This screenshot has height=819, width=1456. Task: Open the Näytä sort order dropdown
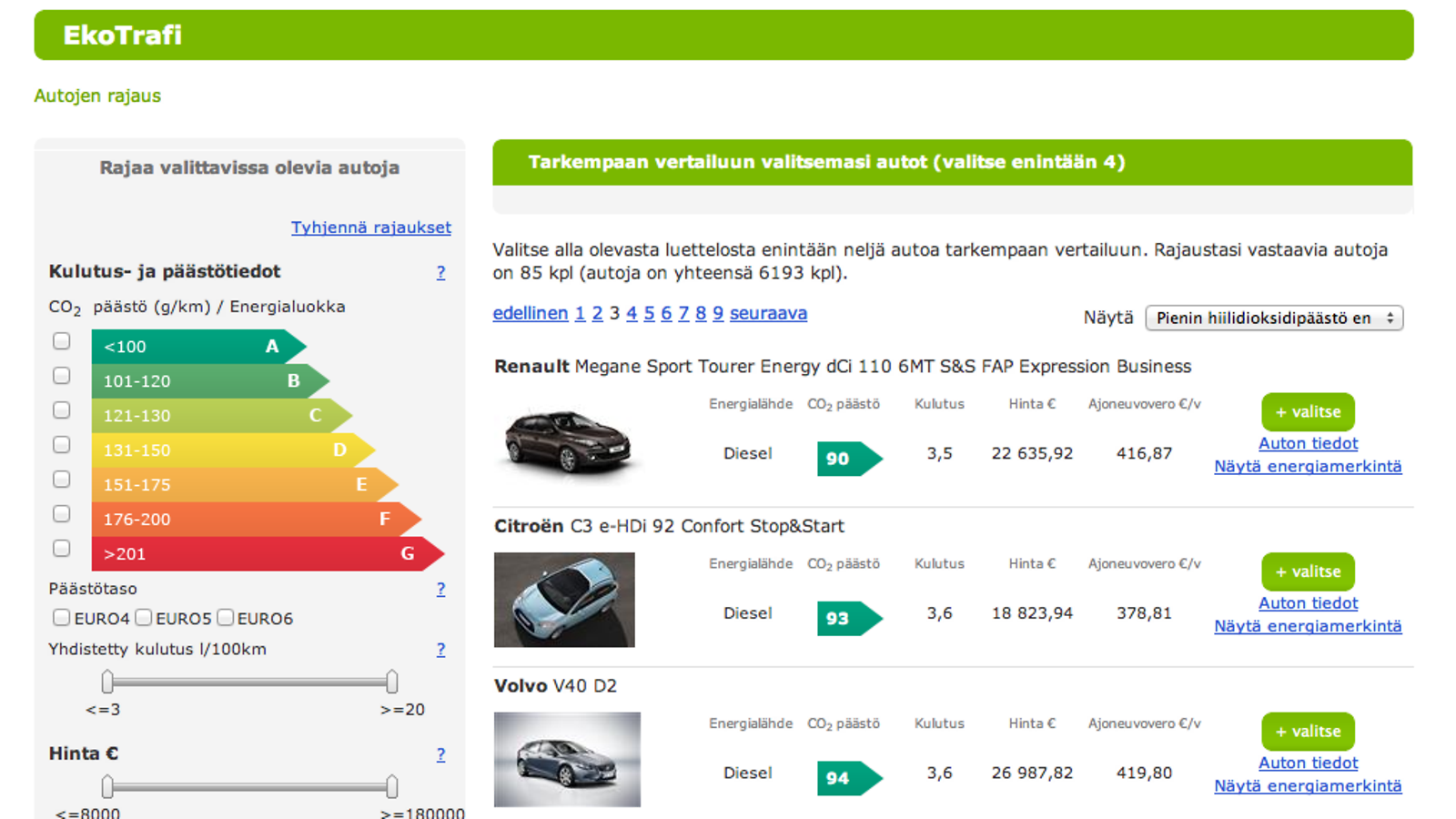click(x=1274, y=318)
